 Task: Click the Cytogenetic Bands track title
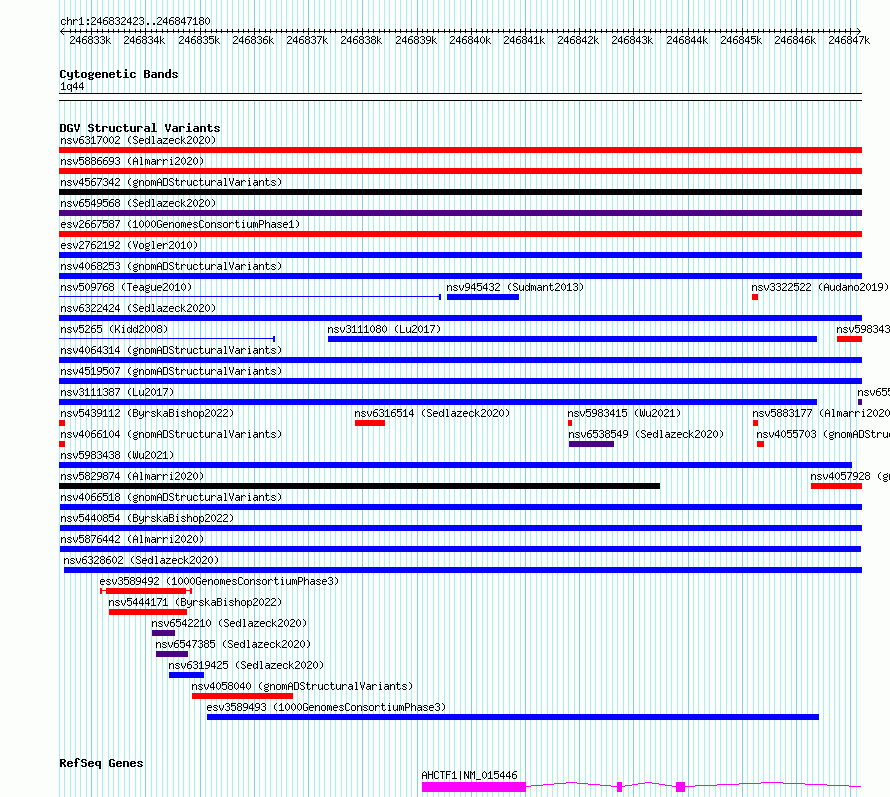[x=119, y=74]
